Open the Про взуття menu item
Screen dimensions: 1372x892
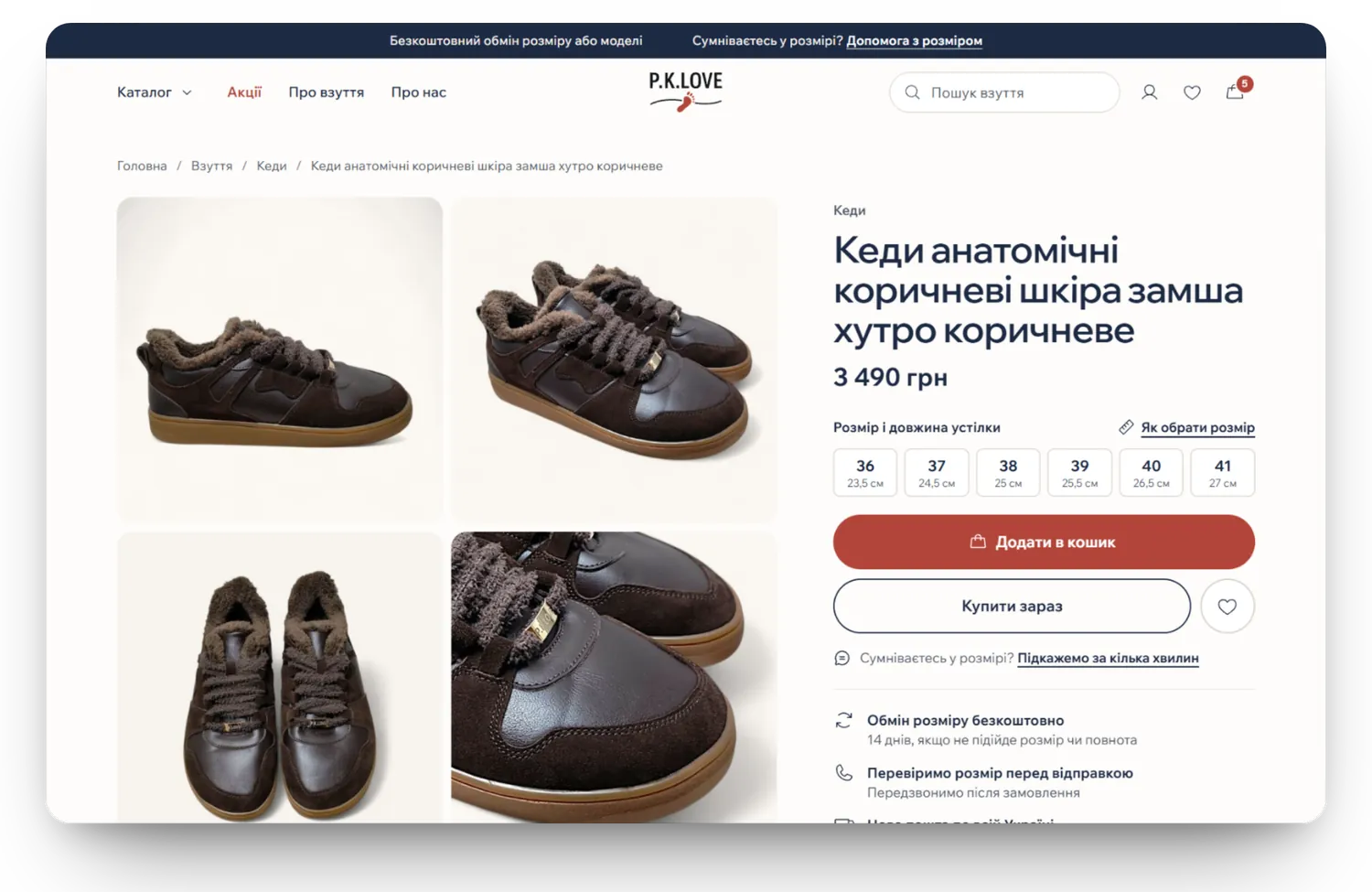(x=327, y=92)
